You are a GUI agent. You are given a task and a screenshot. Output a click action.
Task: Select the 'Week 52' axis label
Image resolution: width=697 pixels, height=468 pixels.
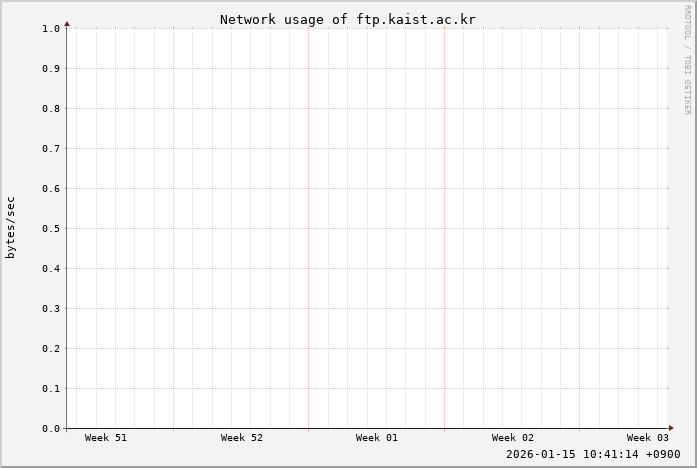[x=241, y=438]
